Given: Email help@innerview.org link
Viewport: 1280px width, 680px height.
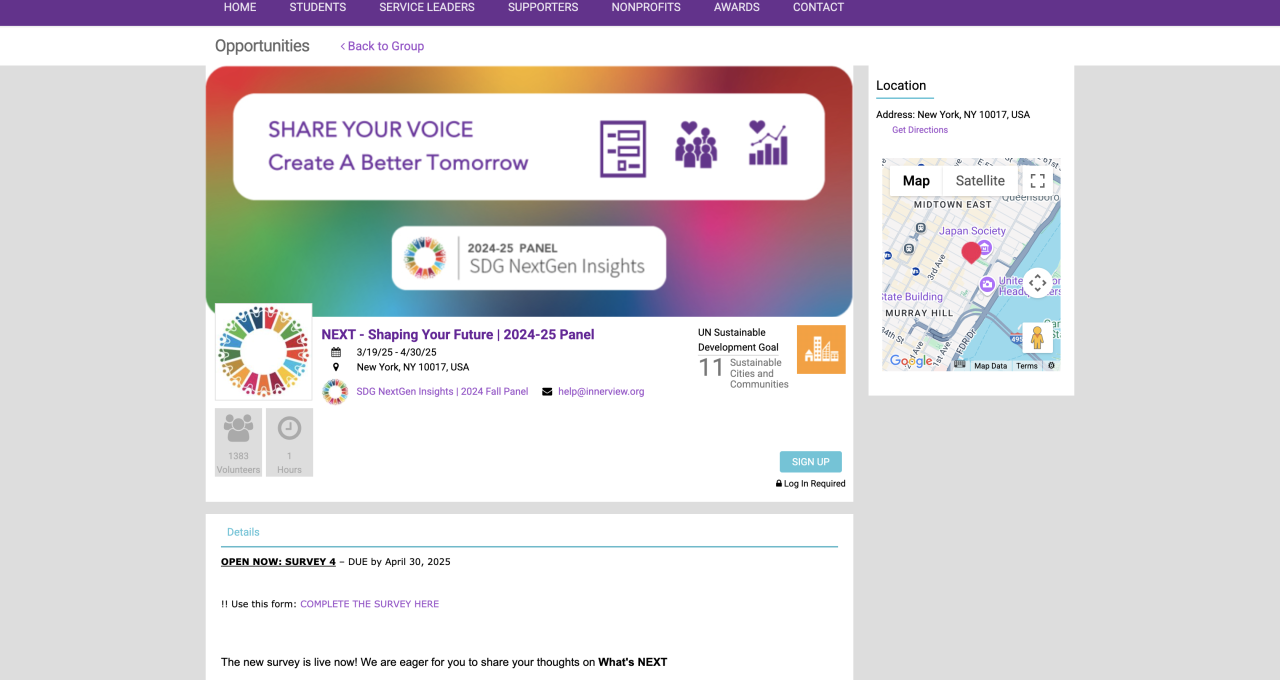Looking at the screenshot, I should coord(601,392).
